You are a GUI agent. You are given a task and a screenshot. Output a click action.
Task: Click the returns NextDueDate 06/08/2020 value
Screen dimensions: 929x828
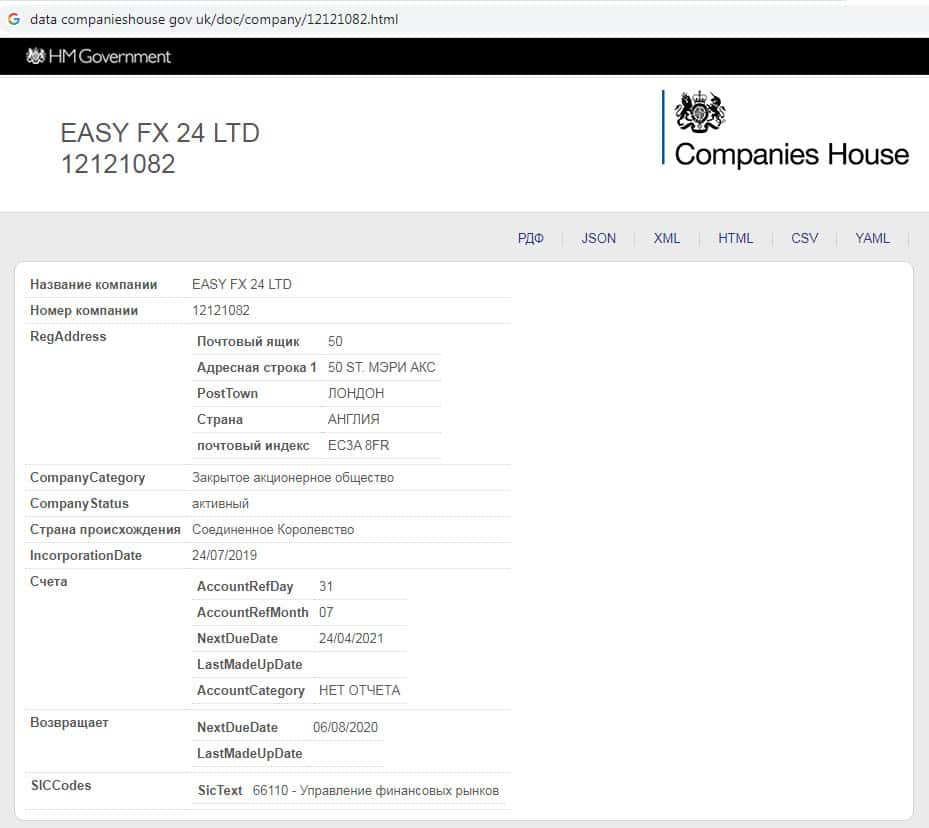pyautogui.click(x=345, y=727)
